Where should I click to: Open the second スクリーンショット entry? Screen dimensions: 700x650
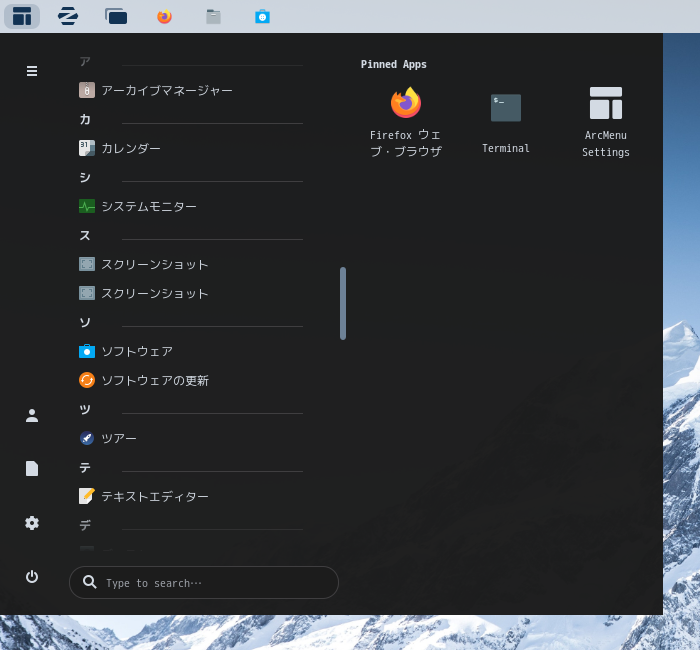[x=191, y=293]
